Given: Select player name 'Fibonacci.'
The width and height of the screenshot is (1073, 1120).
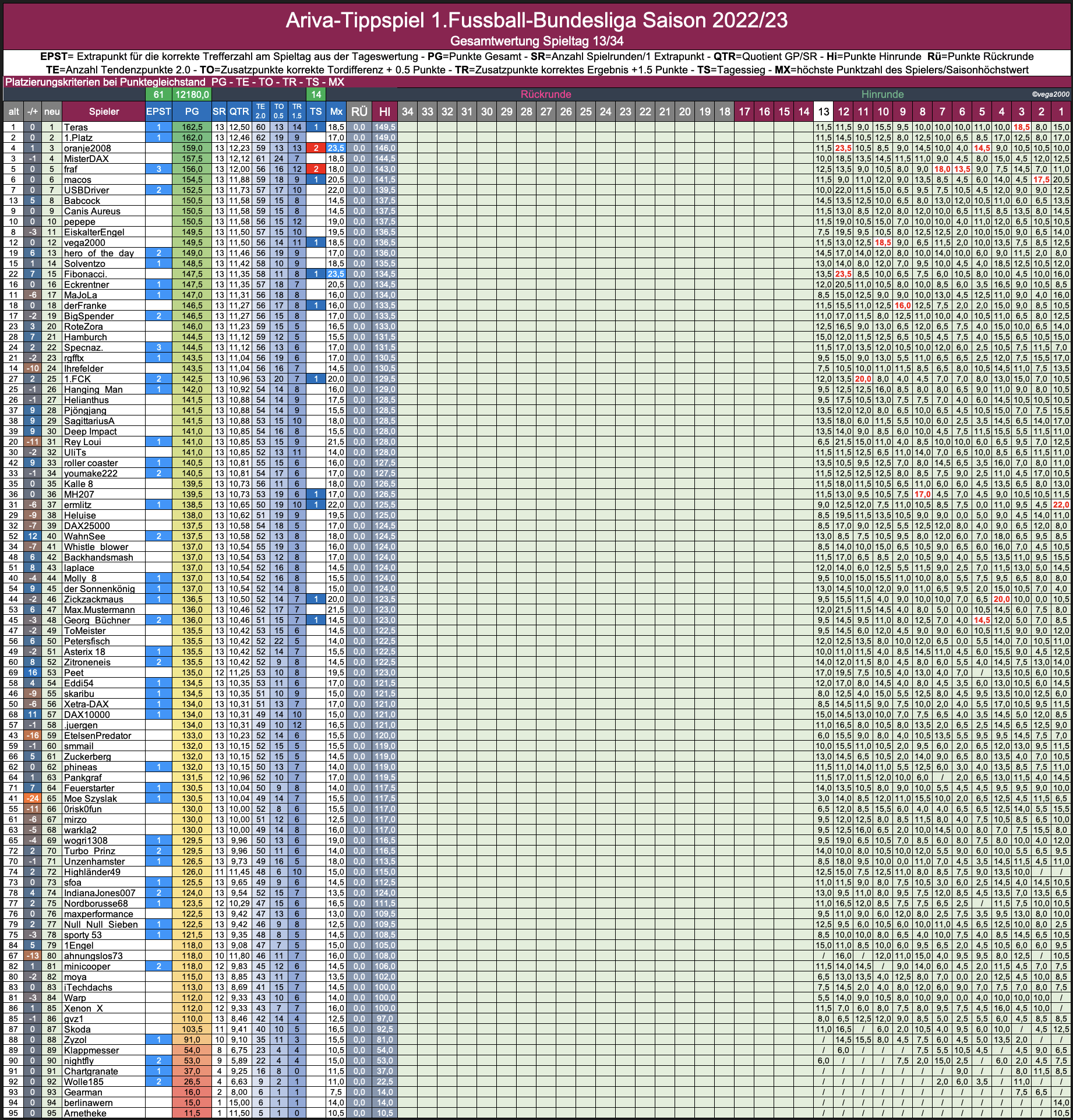Looking at the screenshot, I should [x=86, y=274].
